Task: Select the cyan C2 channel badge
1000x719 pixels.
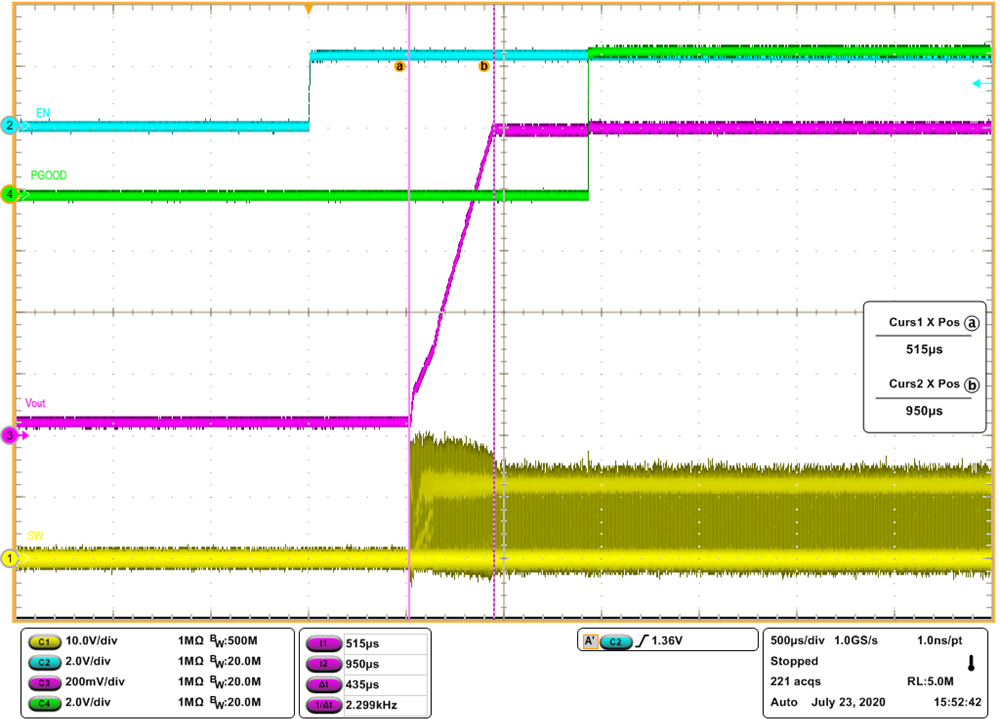Action: pos(47,661)
